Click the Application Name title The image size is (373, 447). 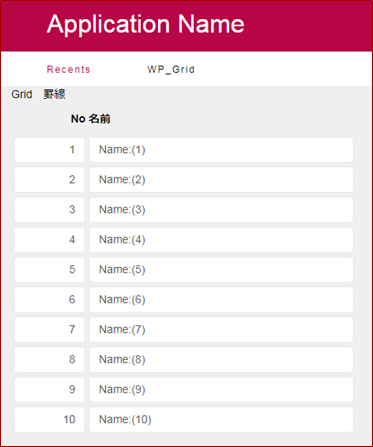[146, 24]
